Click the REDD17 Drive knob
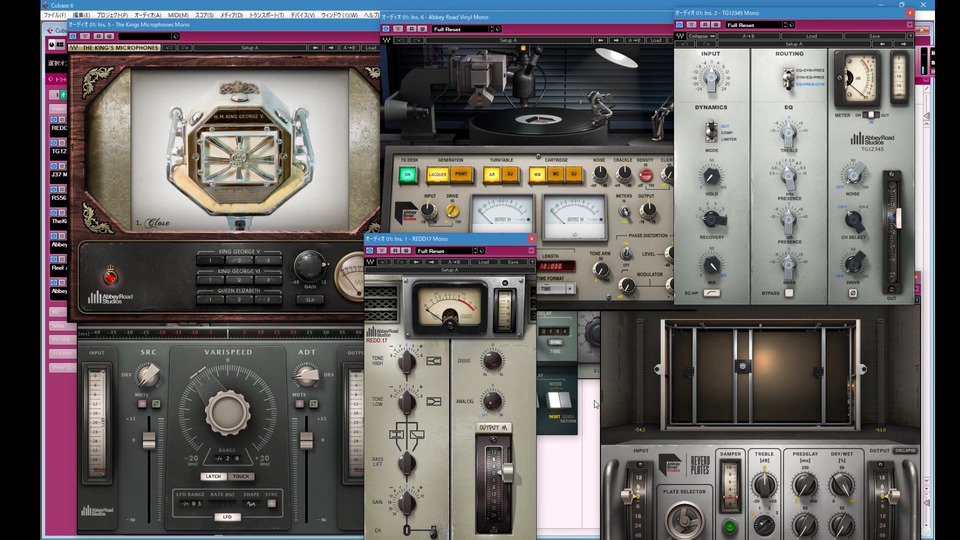Image resolution: width=960 pixels, height=540 pixels. coord(492,361)
